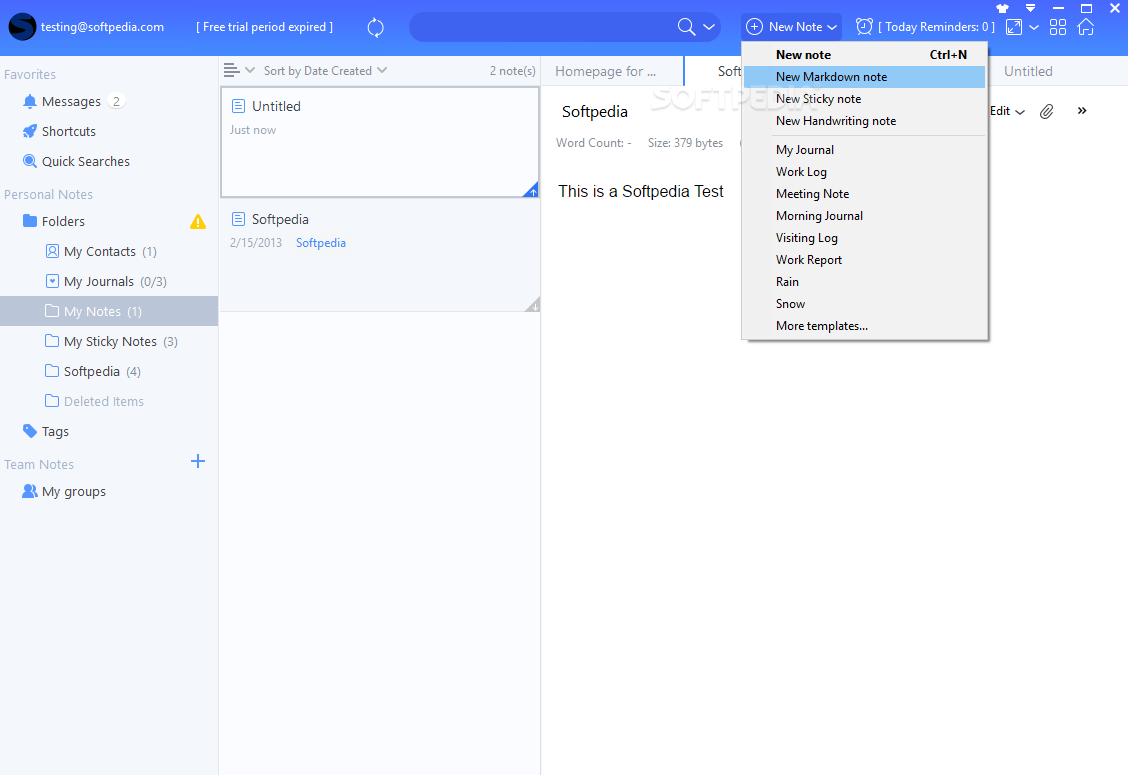Viewport: 1128px width, 775px height.
Task: Click the Shortcuts rocket icon
Action: tap(29, 131)
